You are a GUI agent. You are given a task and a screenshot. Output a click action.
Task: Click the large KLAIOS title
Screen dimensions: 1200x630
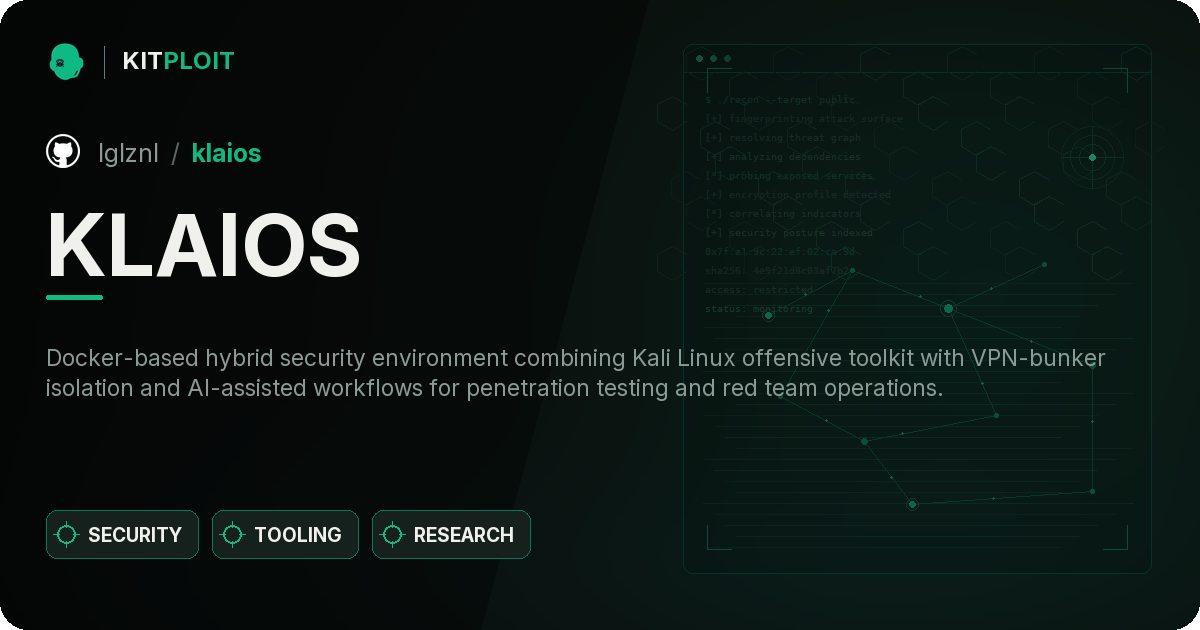204,245
